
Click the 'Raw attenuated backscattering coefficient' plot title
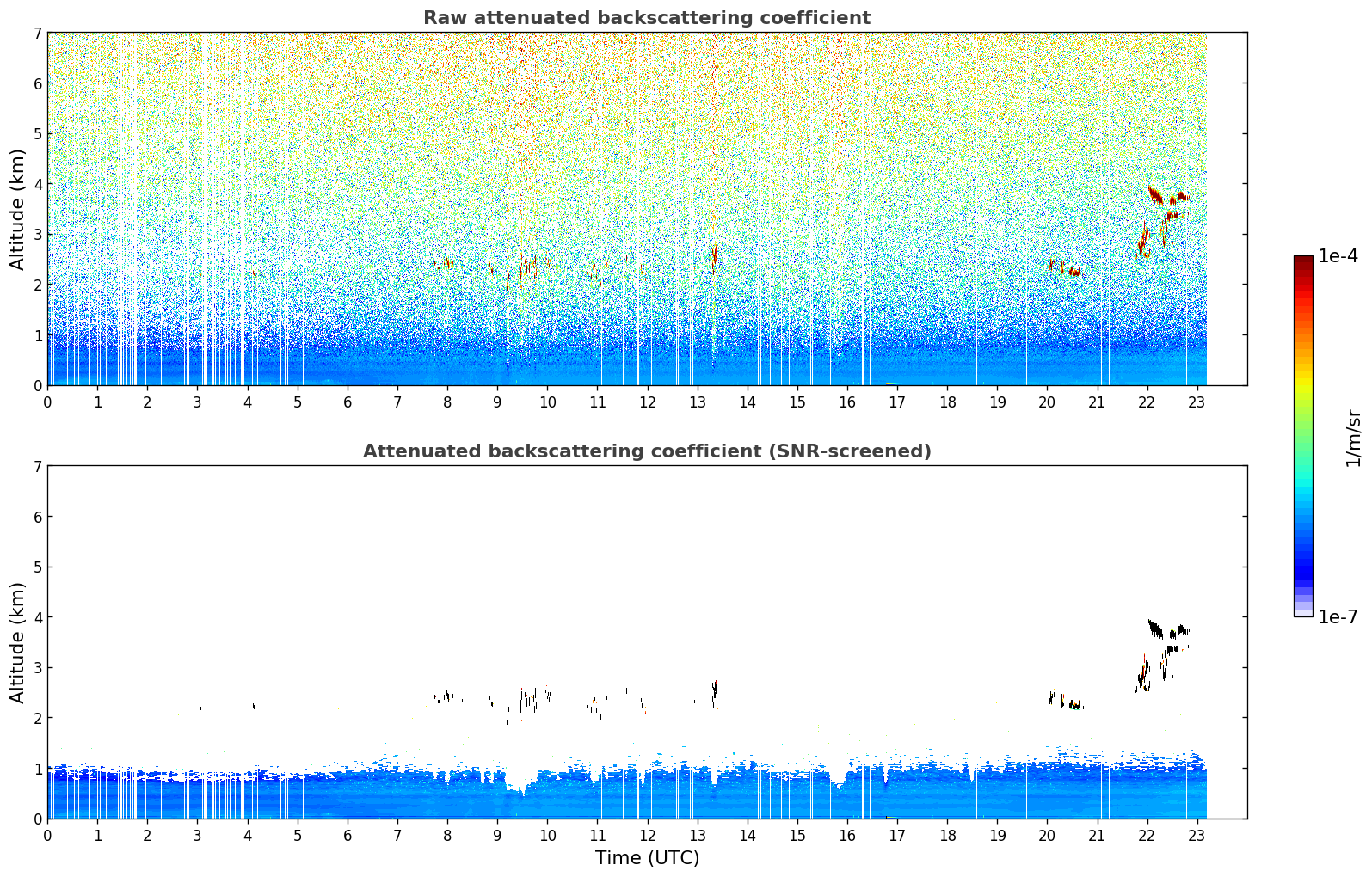[x=647, y=18]
